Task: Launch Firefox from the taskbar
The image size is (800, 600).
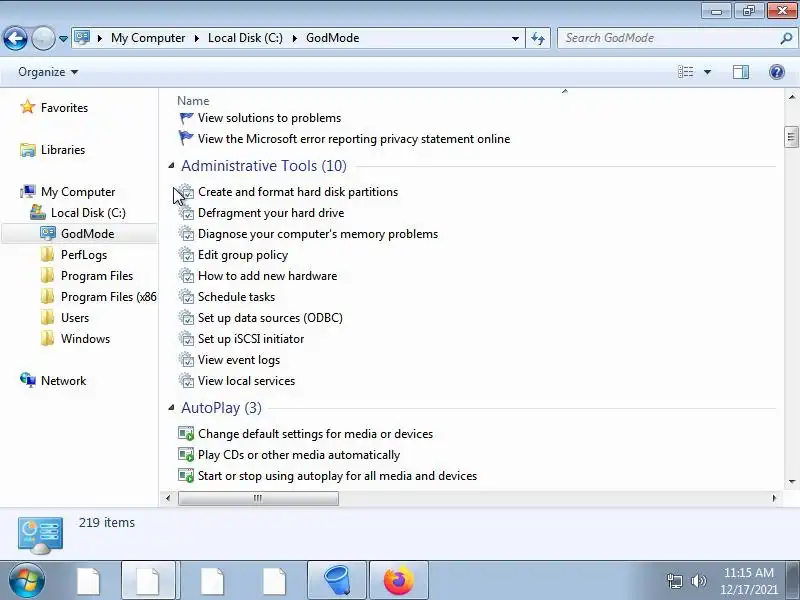Action: click(x=398, y=581)
